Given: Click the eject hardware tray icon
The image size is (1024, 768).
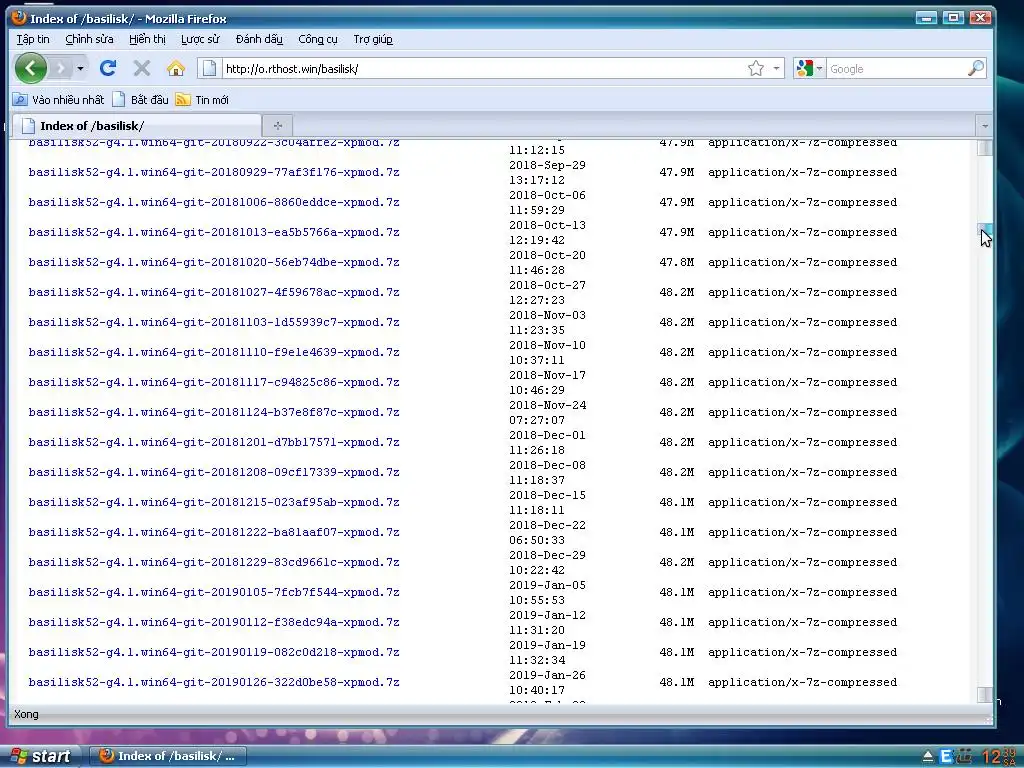Looking at the screenshot, I should (x=927, y=757).
